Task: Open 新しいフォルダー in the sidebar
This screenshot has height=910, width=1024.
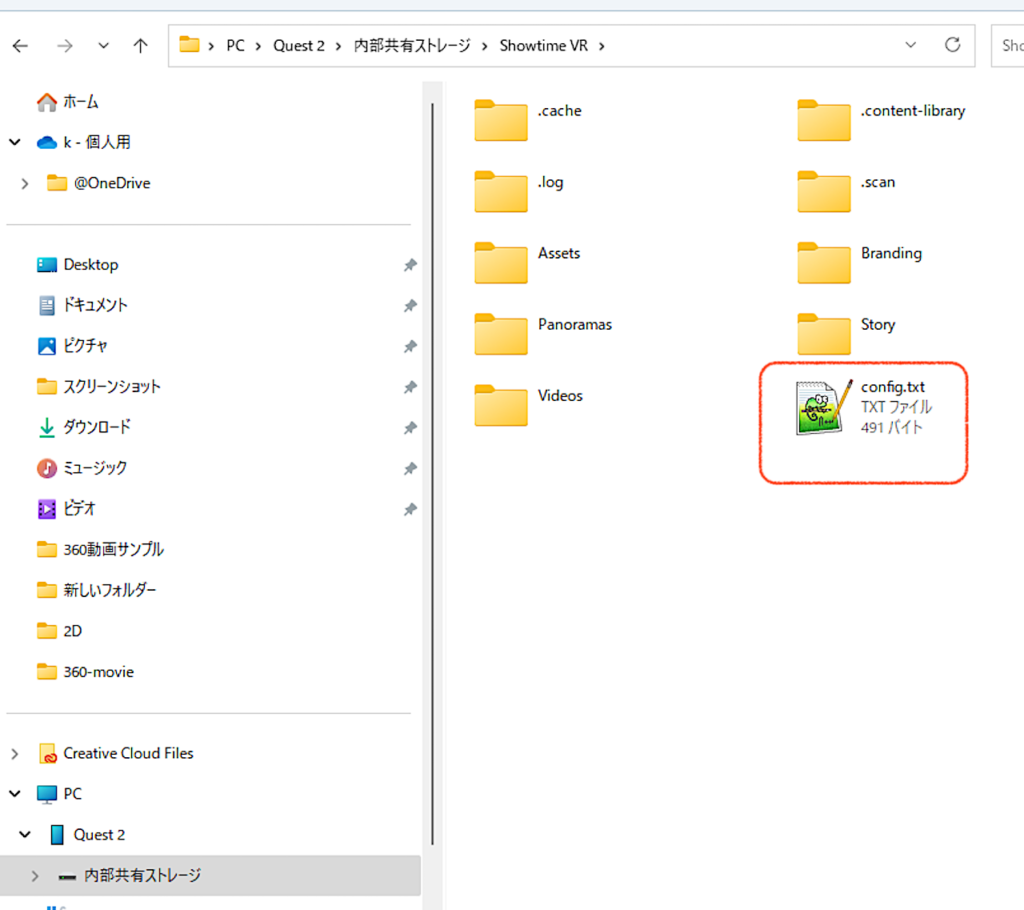Action: tap(97, 590)
